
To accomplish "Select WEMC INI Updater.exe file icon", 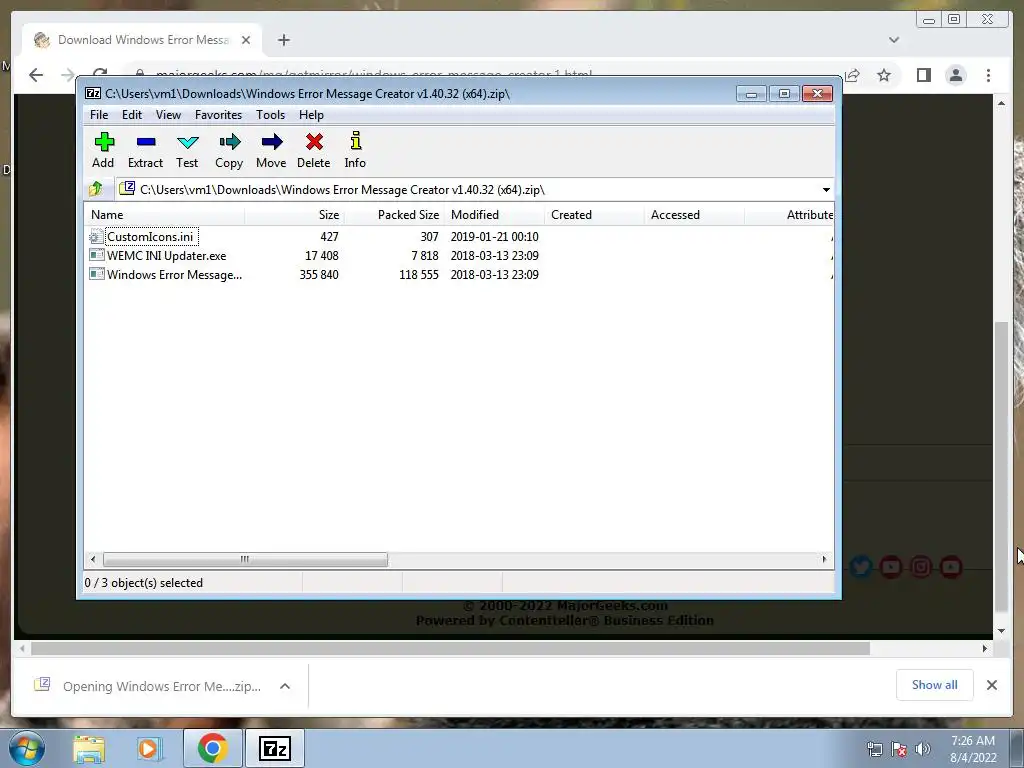I will click(x=96, y=255).
